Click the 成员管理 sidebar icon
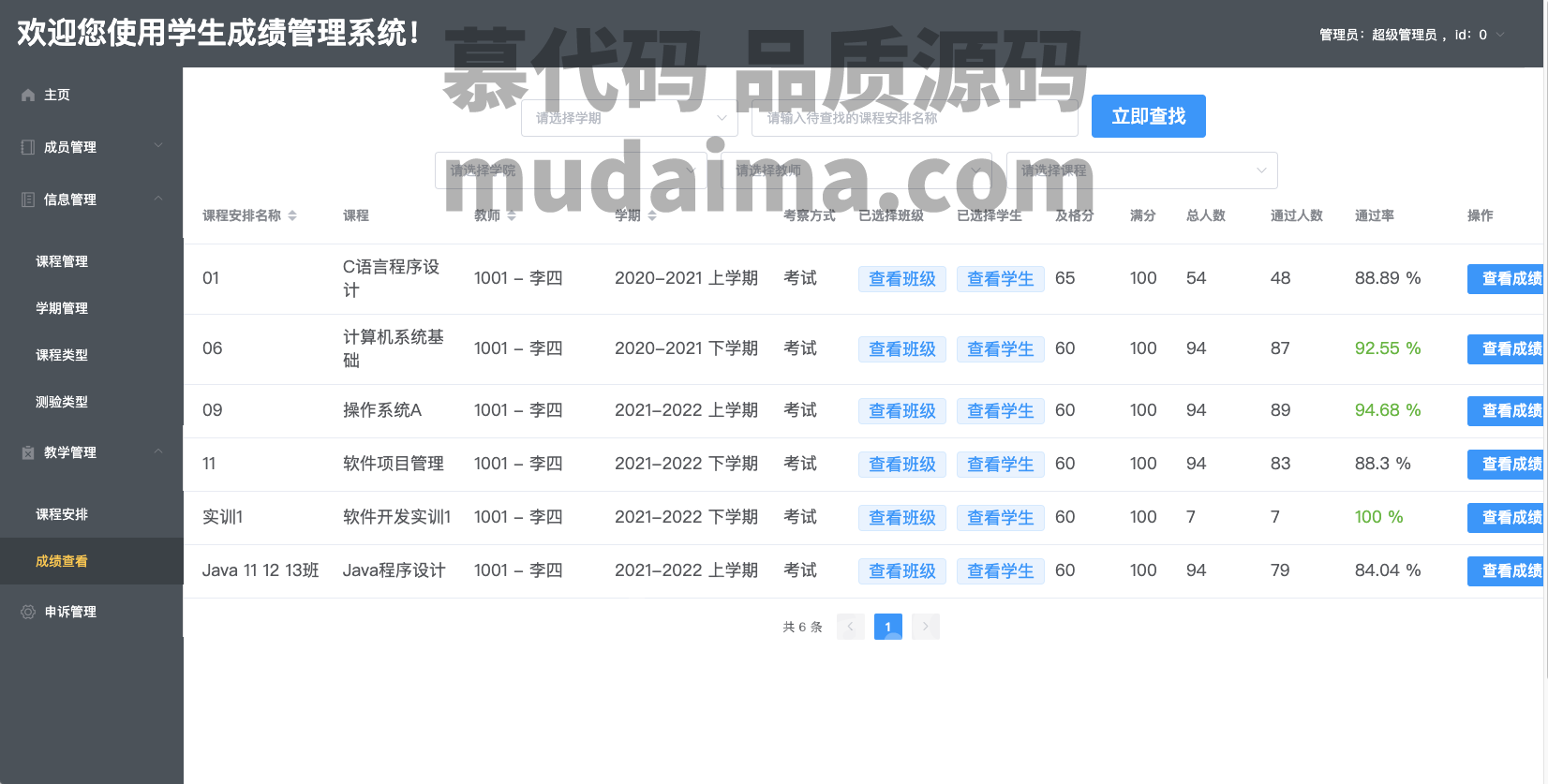 click(28, 147)
